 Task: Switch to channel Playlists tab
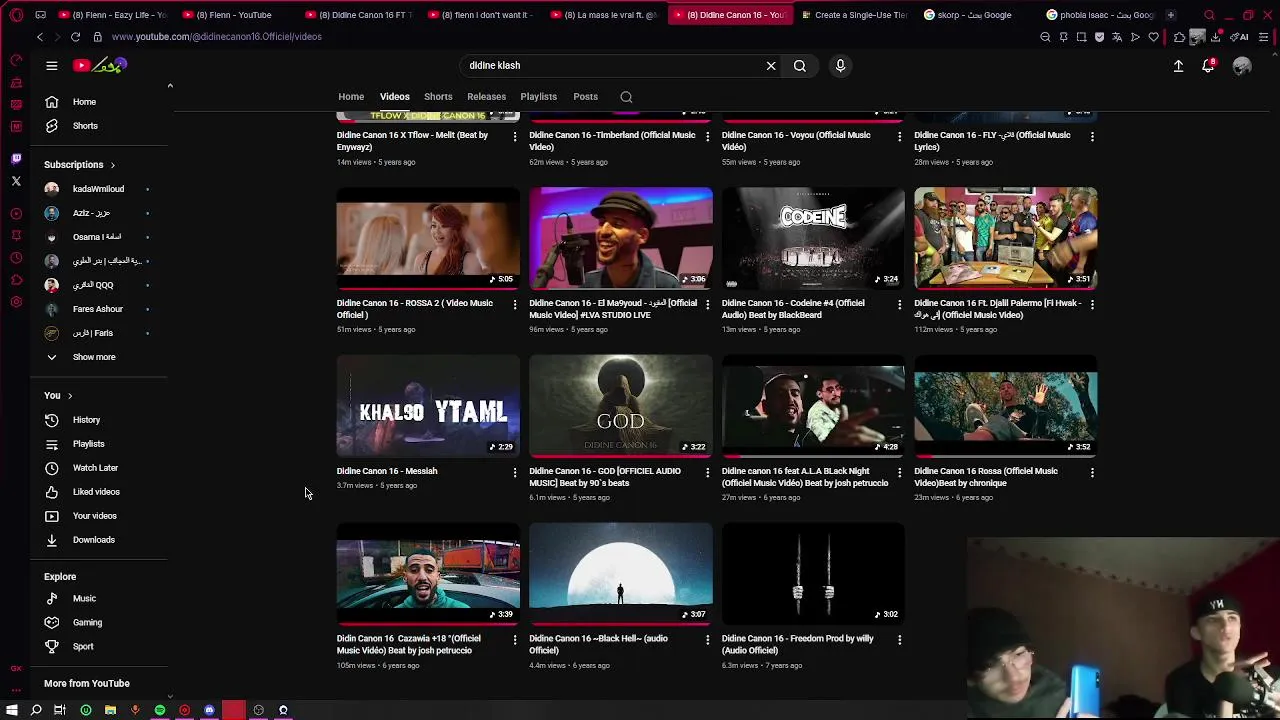coord(538,97)
